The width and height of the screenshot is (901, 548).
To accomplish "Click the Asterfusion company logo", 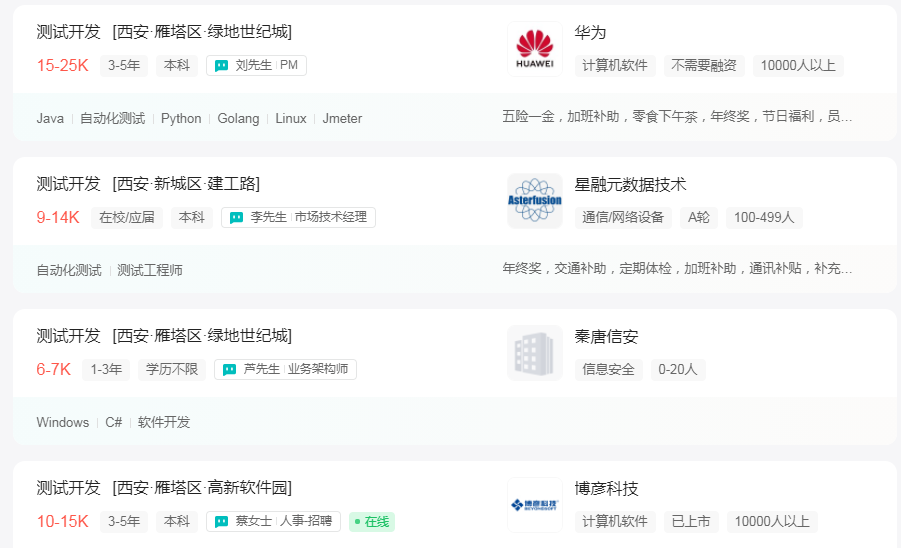I will click(534, 201).
